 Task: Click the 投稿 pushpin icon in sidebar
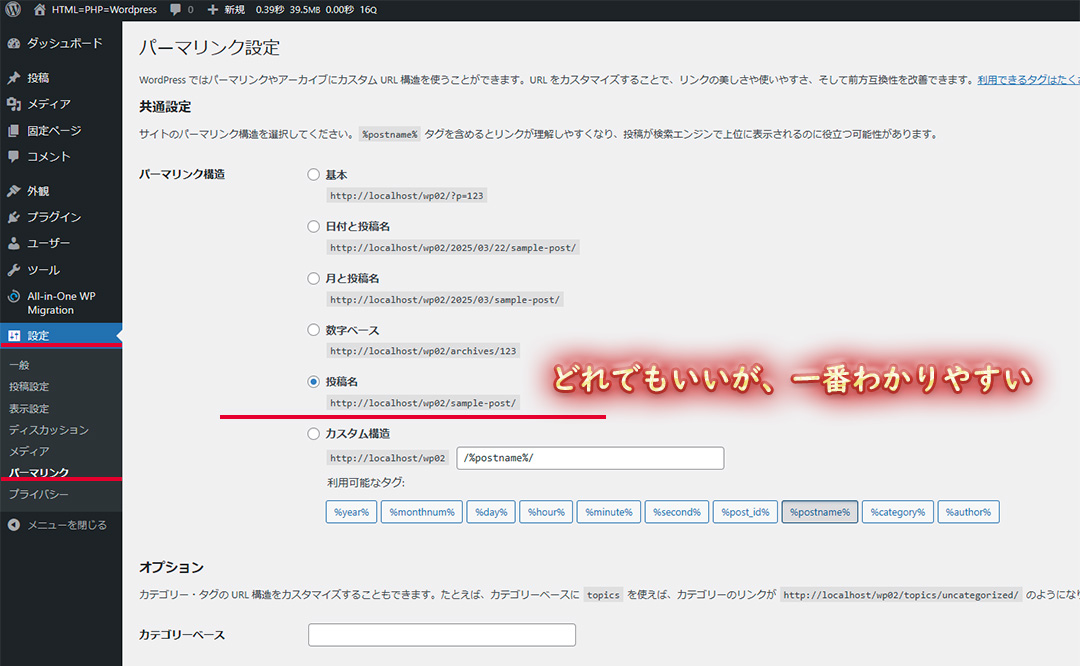coord(14,78)
